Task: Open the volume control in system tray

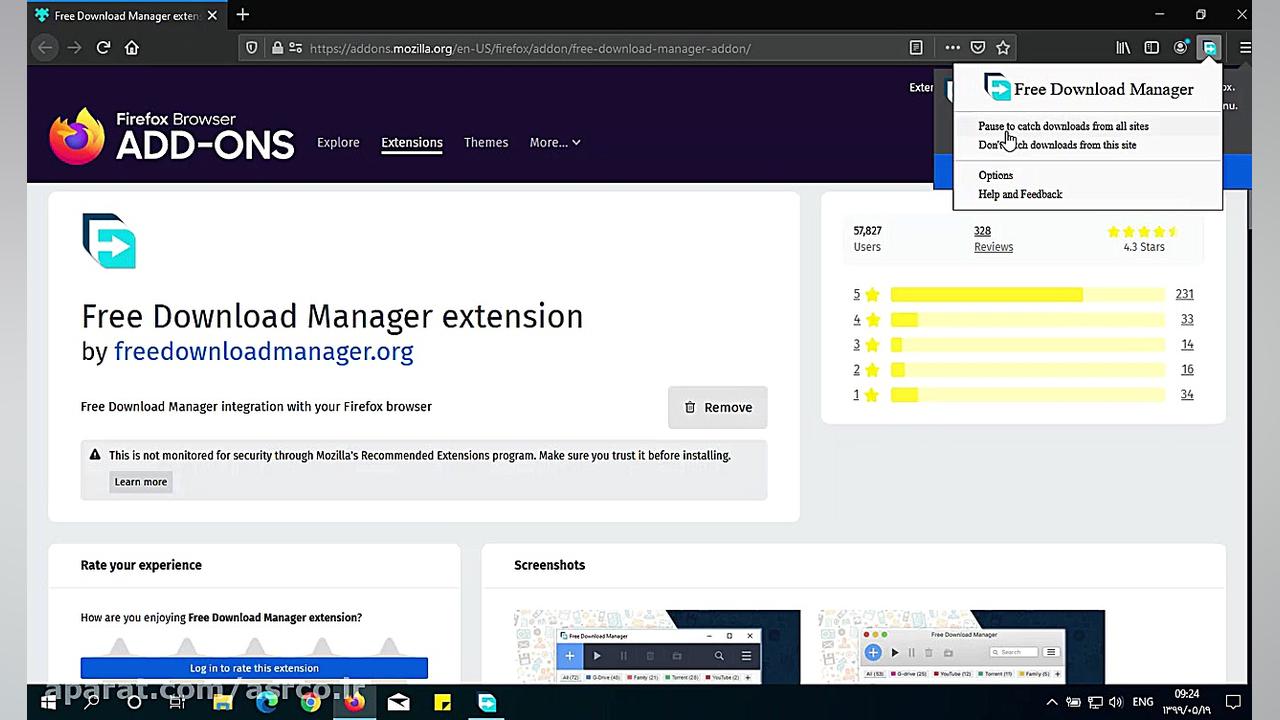Action: click(1117, 702)
